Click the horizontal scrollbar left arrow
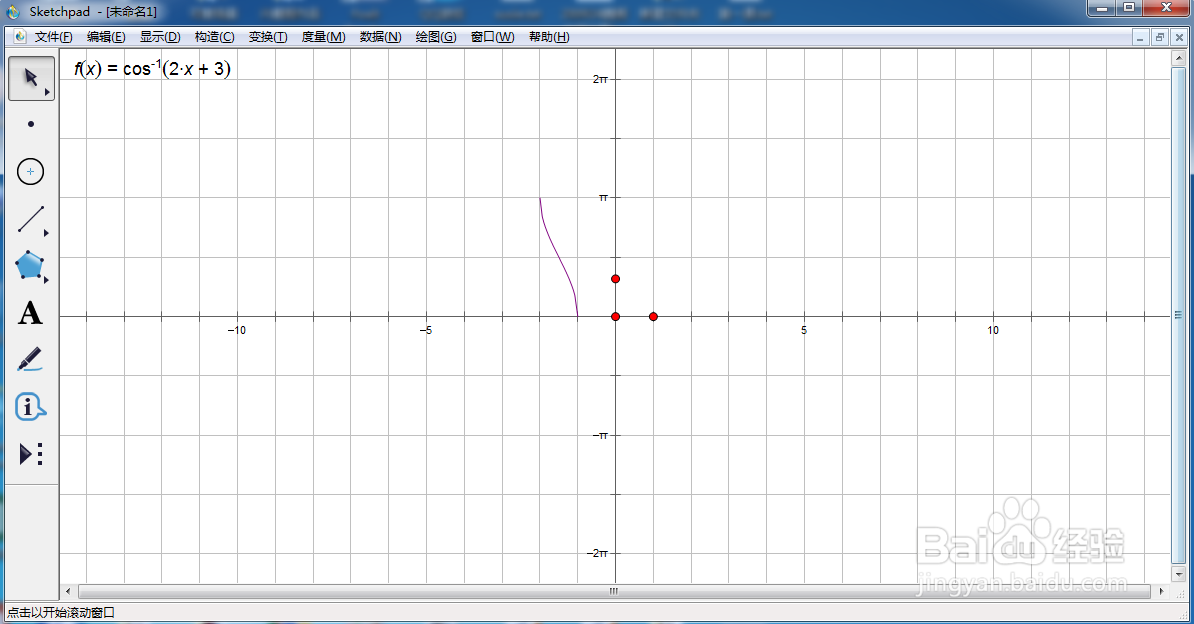The image size is (1194, 624). click(68, 591)
